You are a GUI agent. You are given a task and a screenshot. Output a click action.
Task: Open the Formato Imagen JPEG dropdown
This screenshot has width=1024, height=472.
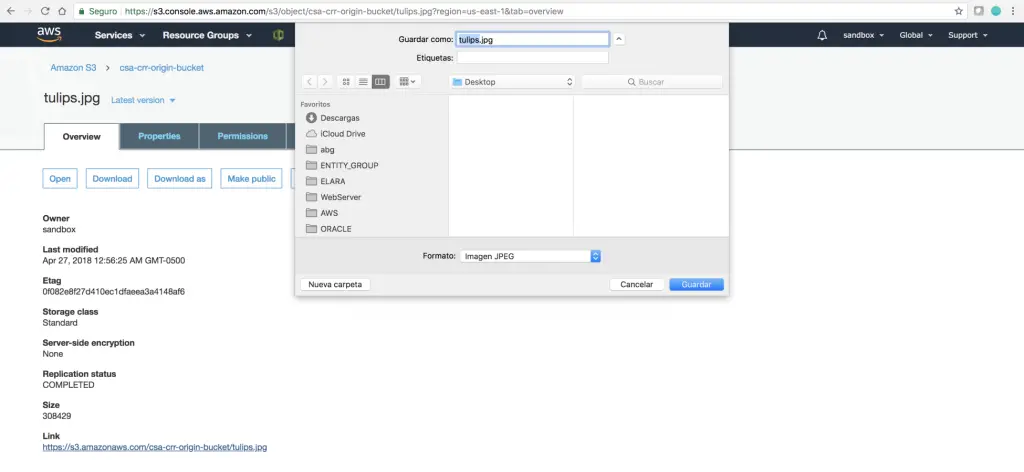[x=530, y=257]
